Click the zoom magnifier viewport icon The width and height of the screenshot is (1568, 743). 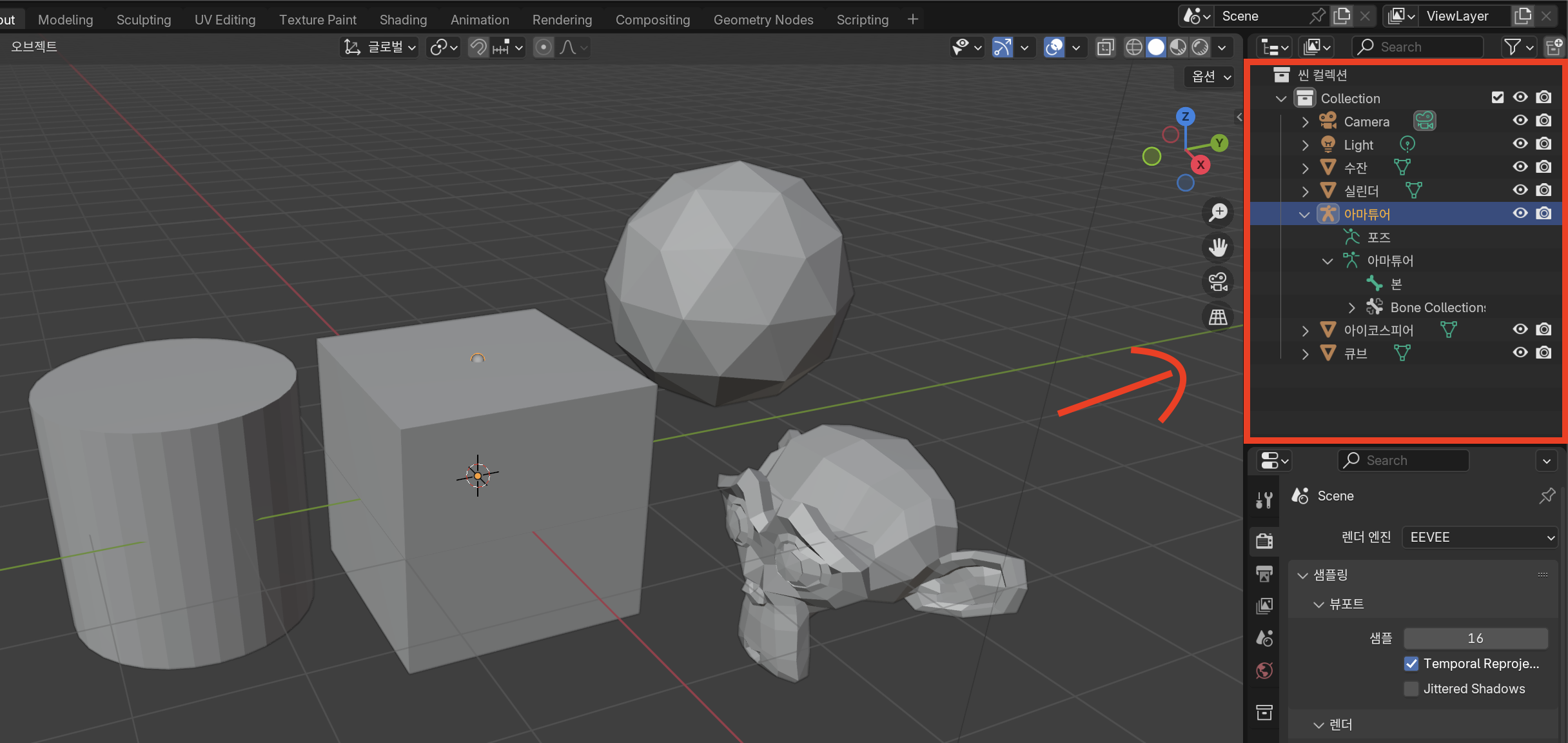(x=1218, y=212)
